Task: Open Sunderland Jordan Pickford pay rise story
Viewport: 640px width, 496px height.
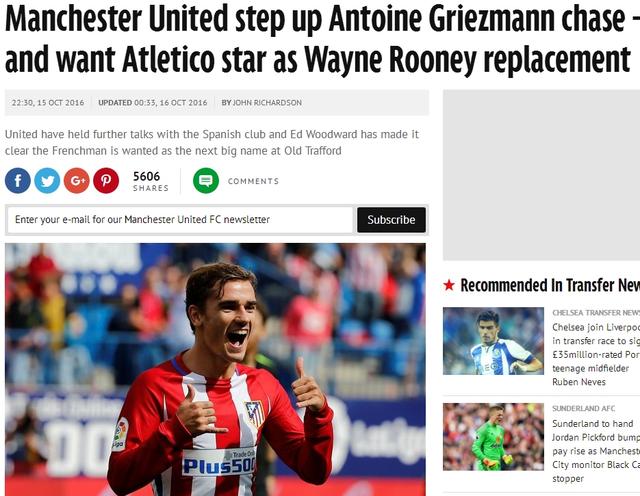Action: (x=596, y=451)
